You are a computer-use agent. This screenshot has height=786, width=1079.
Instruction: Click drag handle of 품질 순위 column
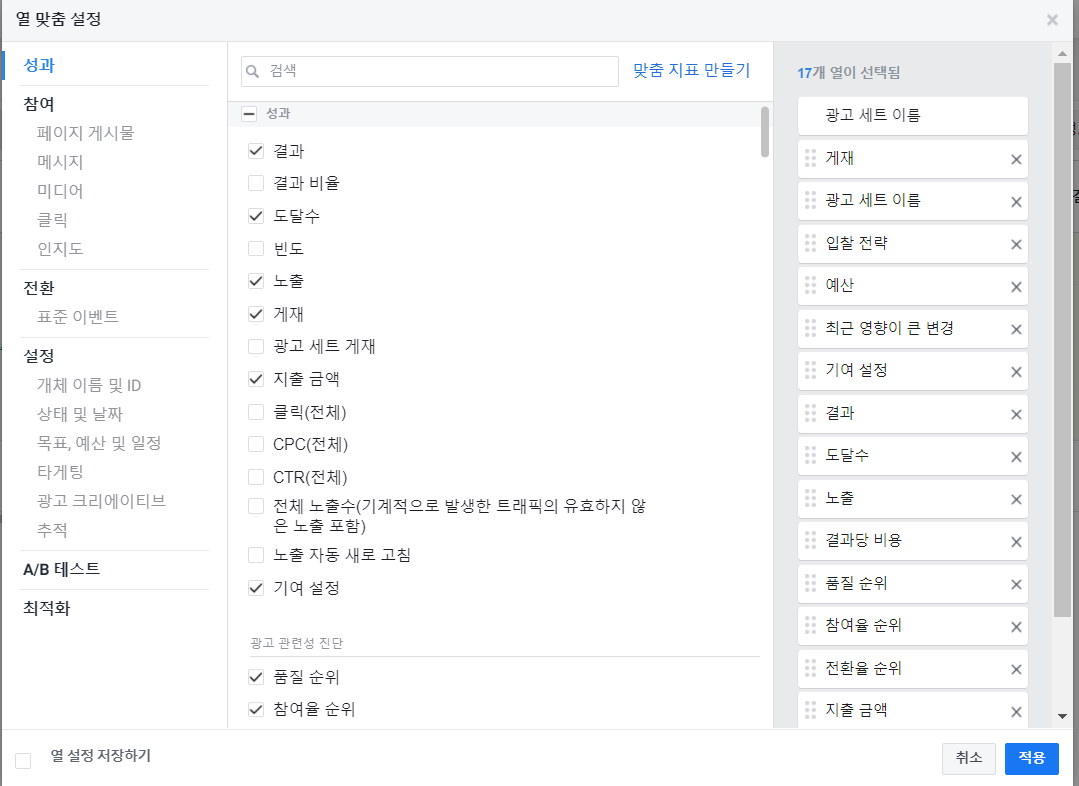(x=811, y=583)
